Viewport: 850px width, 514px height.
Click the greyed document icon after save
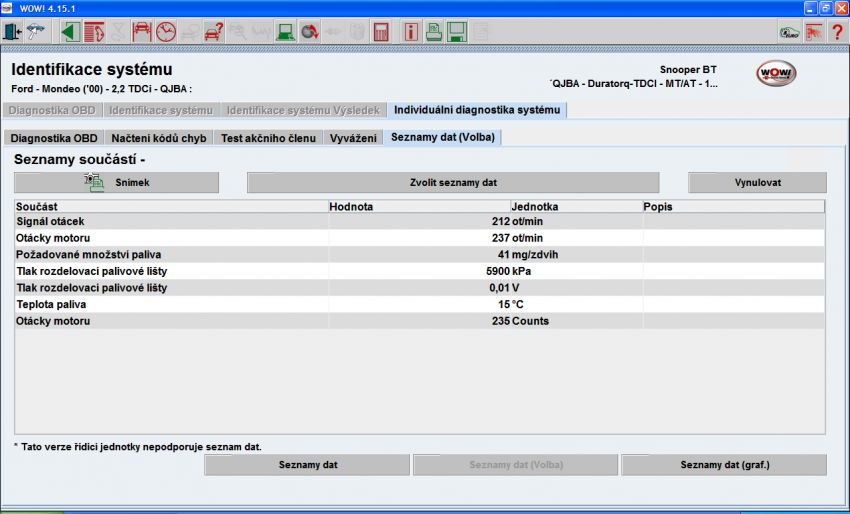[481, 32]
